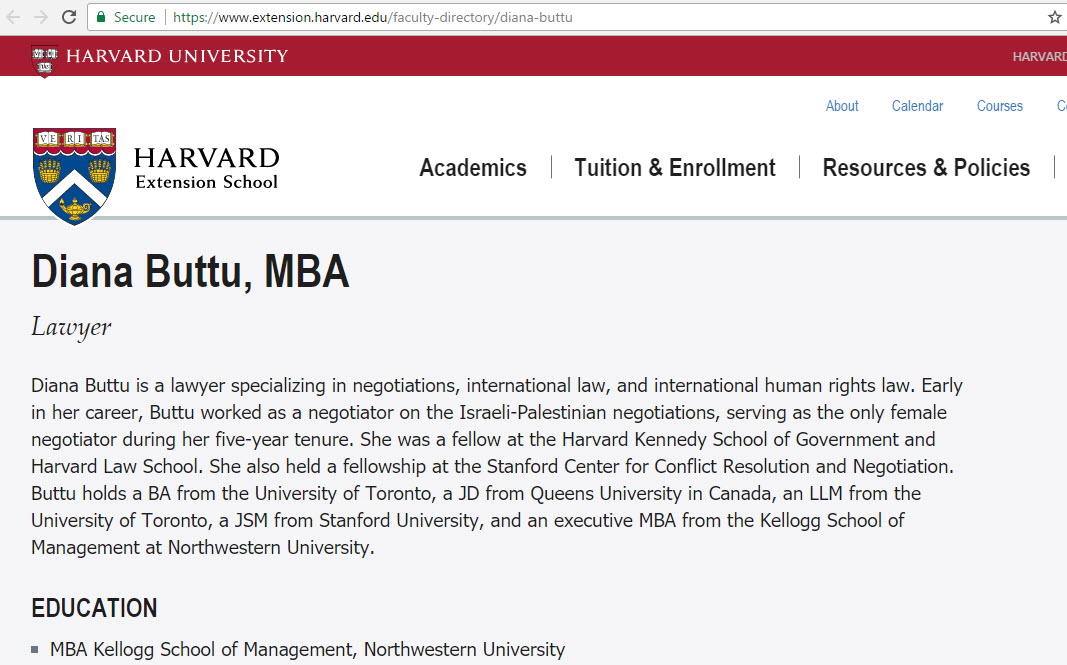Click the small Harvard shield in red banner
The image size is (1067, 665).
[44, 57]
